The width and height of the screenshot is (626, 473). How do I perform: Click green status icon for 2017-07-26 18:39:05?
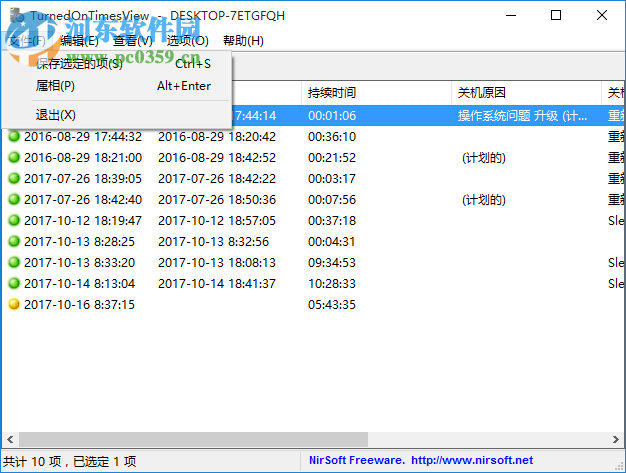pyautogui.click(x=14, y=178)
